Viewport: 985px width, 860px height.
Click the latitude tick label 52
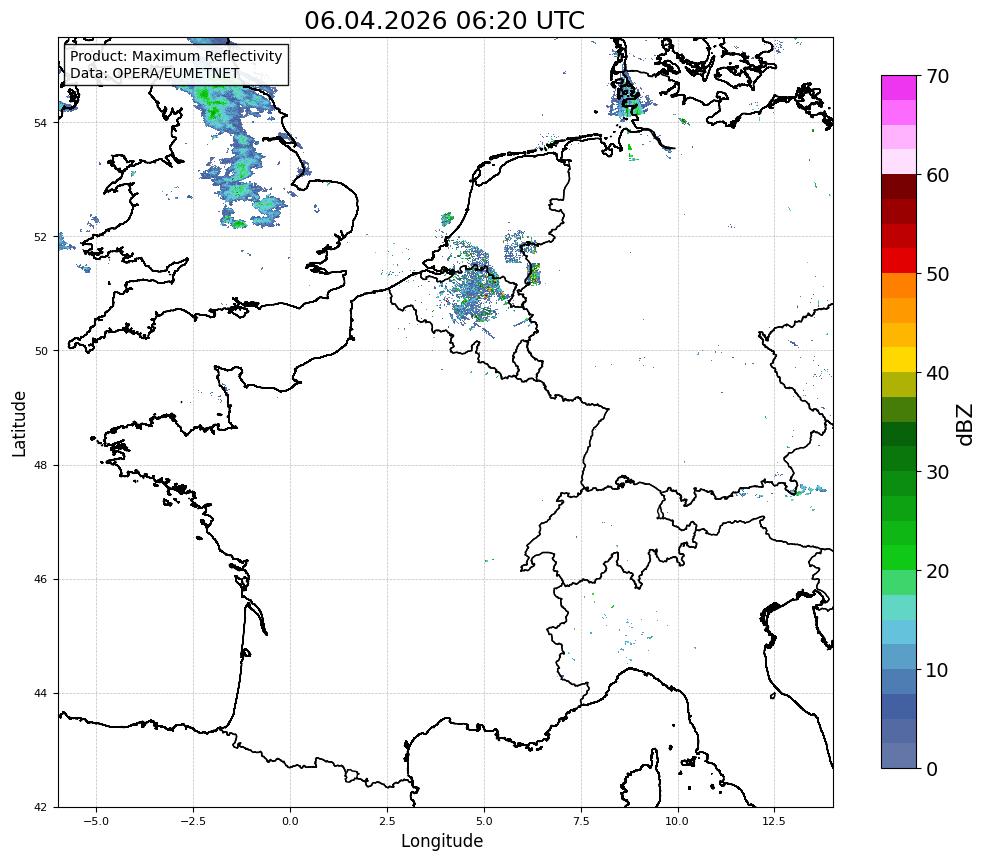(x=40, y=237)
